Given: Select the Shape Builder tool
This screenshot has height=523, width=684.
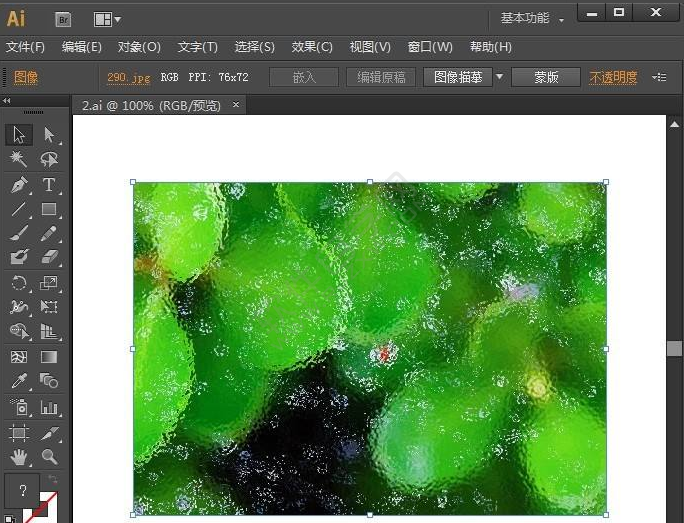Looking at the screenshot, I should point(19,332).
